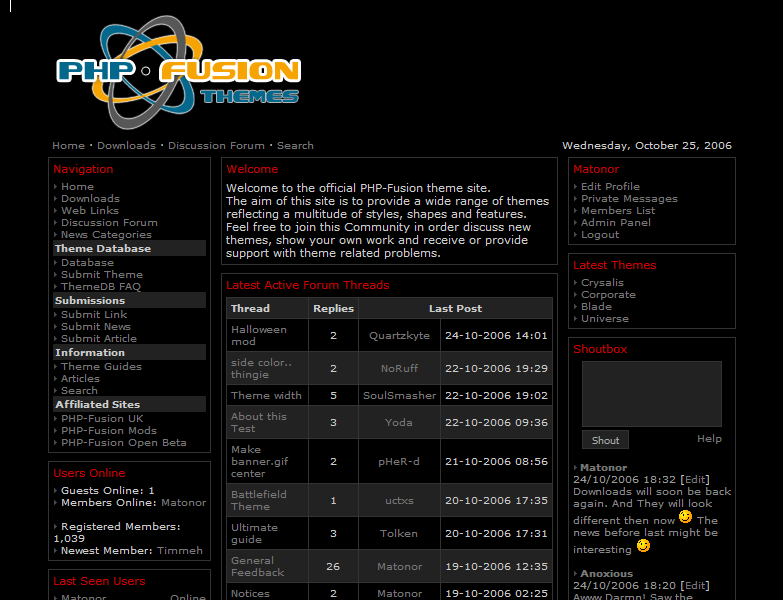This screenshot has width=783, height=600.
Task: Open Downloads in top navigation bar
Action: (126, 146)
